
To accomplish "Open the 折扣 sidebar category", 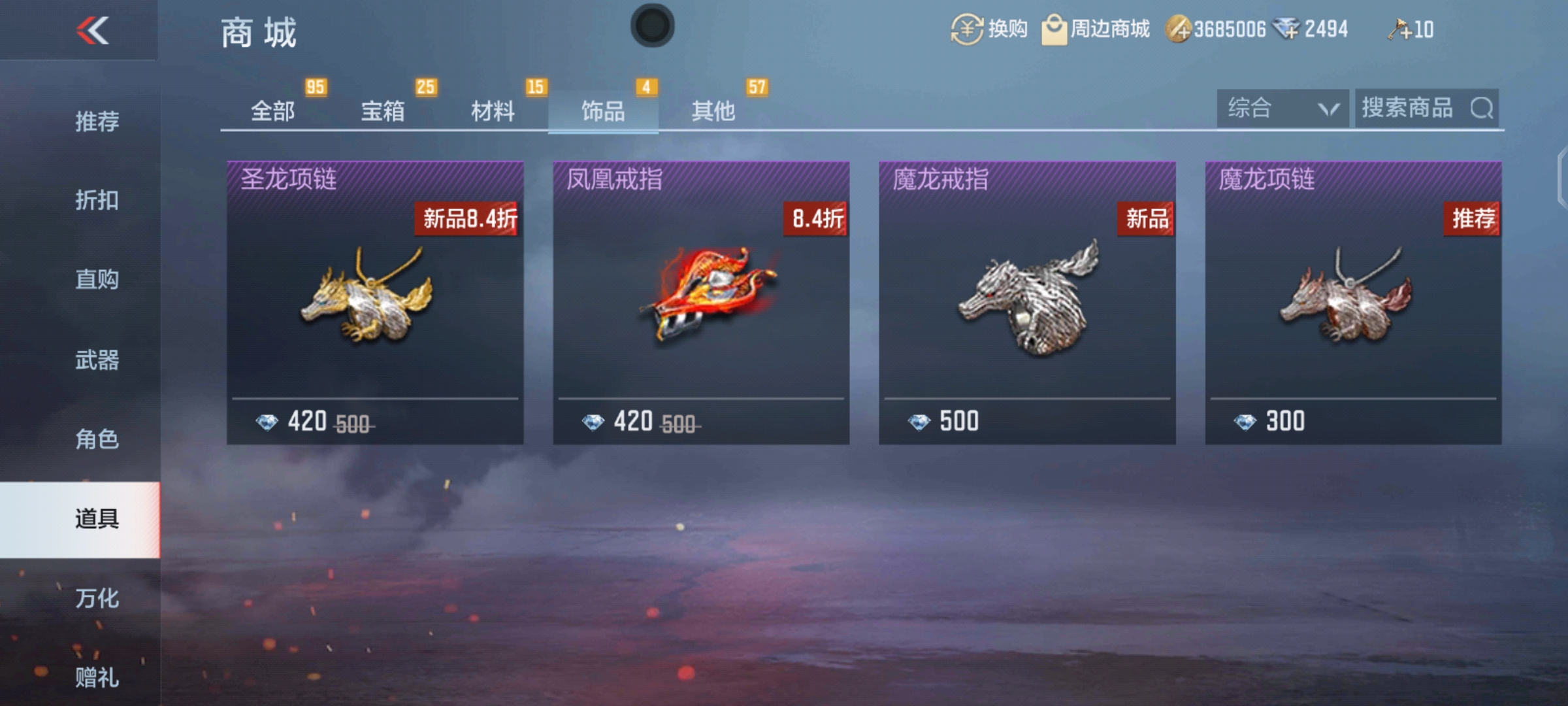I will click(97, 200).
